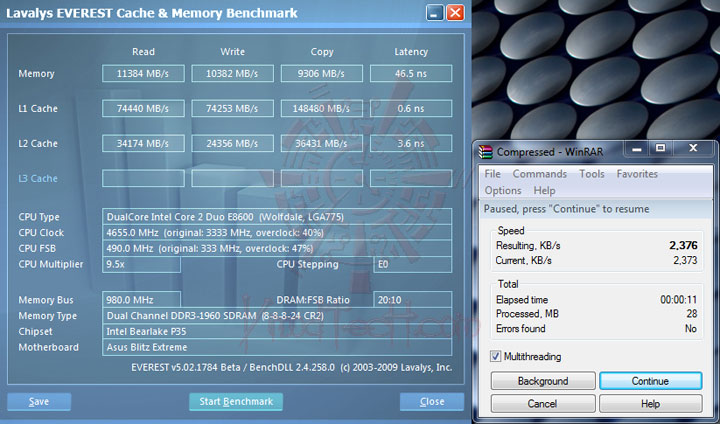Click CPU Multiplier value 9.5x

[141, 264]
